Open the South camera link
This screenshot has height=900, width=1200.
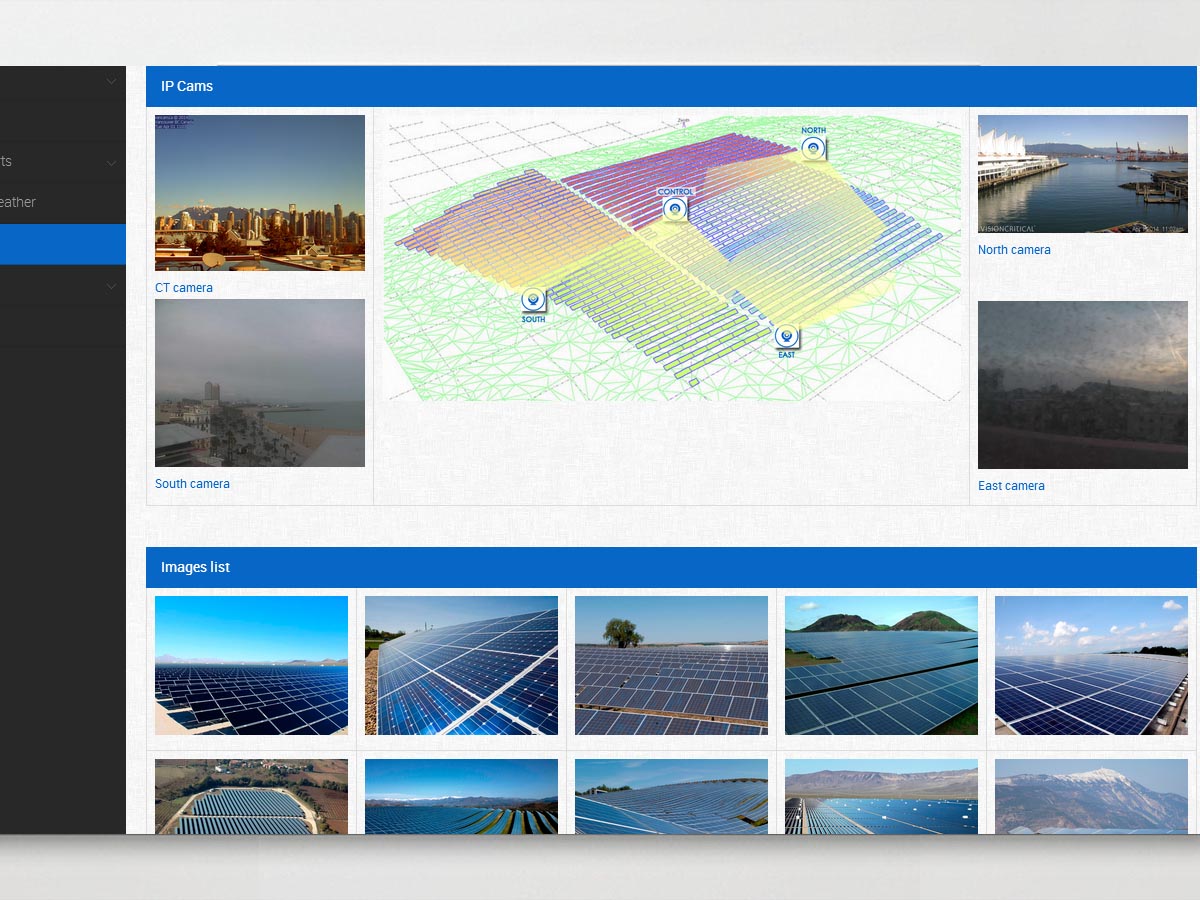(192, 484)
